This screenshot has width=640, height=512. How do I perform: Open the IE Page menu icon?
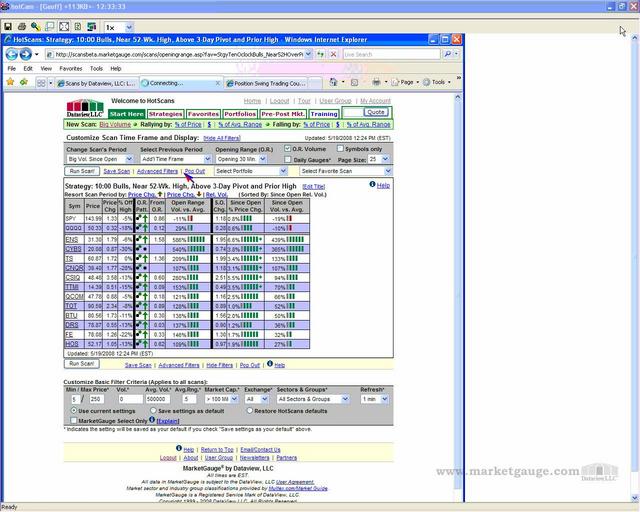pyautogui.click(x=395, y=82)
